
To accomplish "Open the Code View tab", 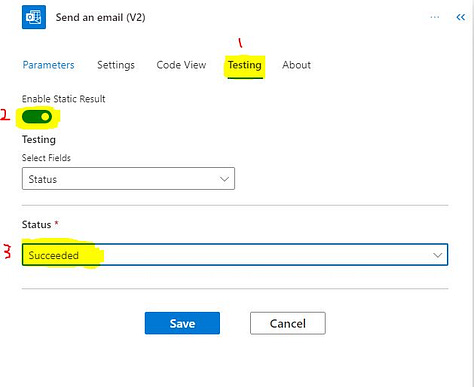I will pyautogui.click(x=181, y=65).
